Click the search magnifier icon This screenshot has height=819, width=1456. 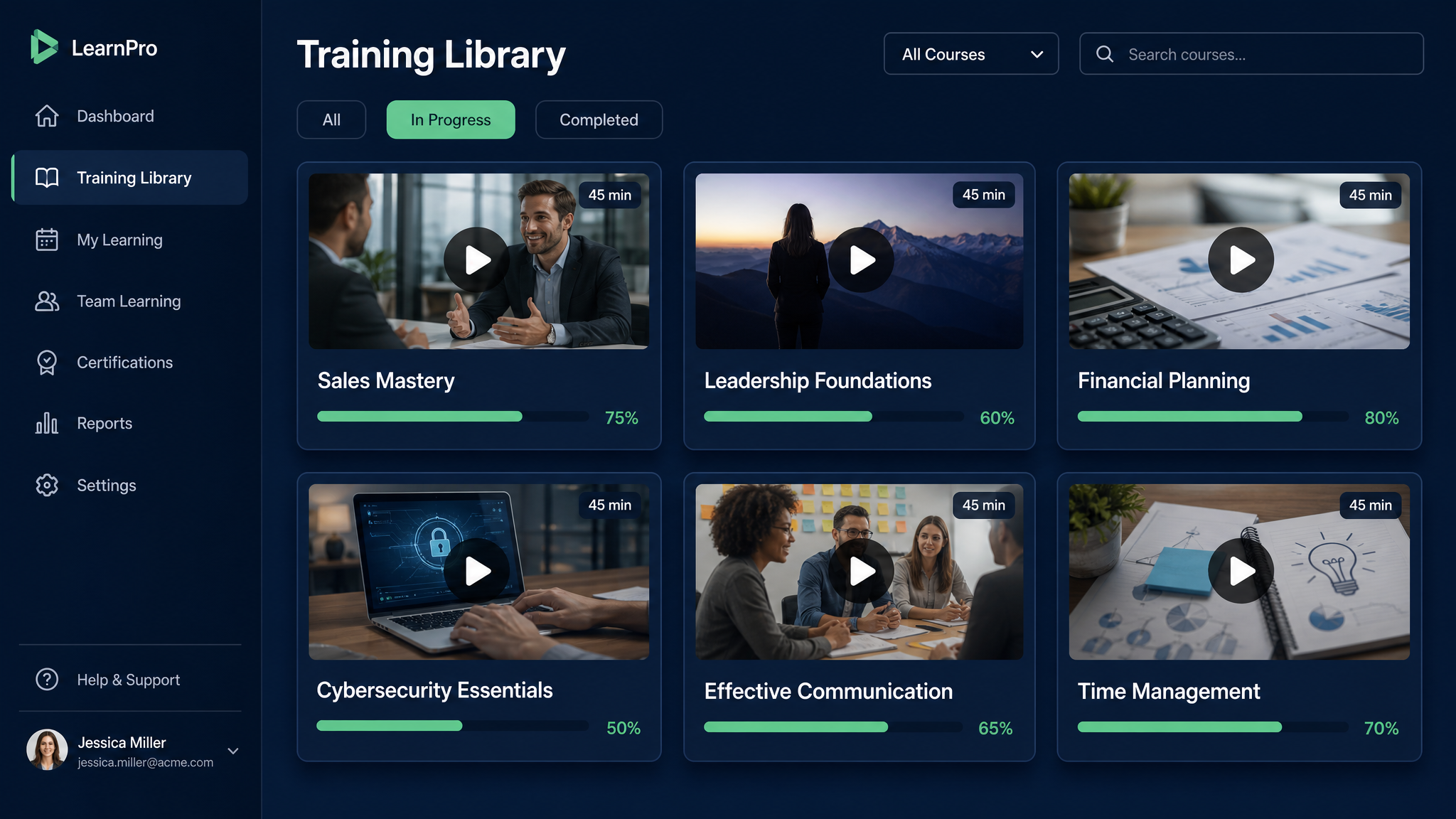click(1105, 54)
